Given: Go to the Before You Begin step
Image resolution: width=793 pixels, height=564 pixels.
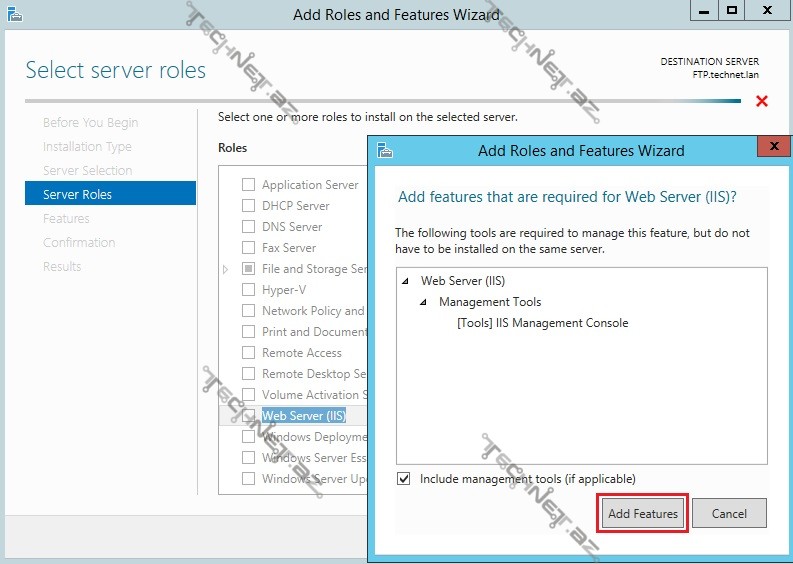Looking at the screenshot, I should (x=90, y=122).
